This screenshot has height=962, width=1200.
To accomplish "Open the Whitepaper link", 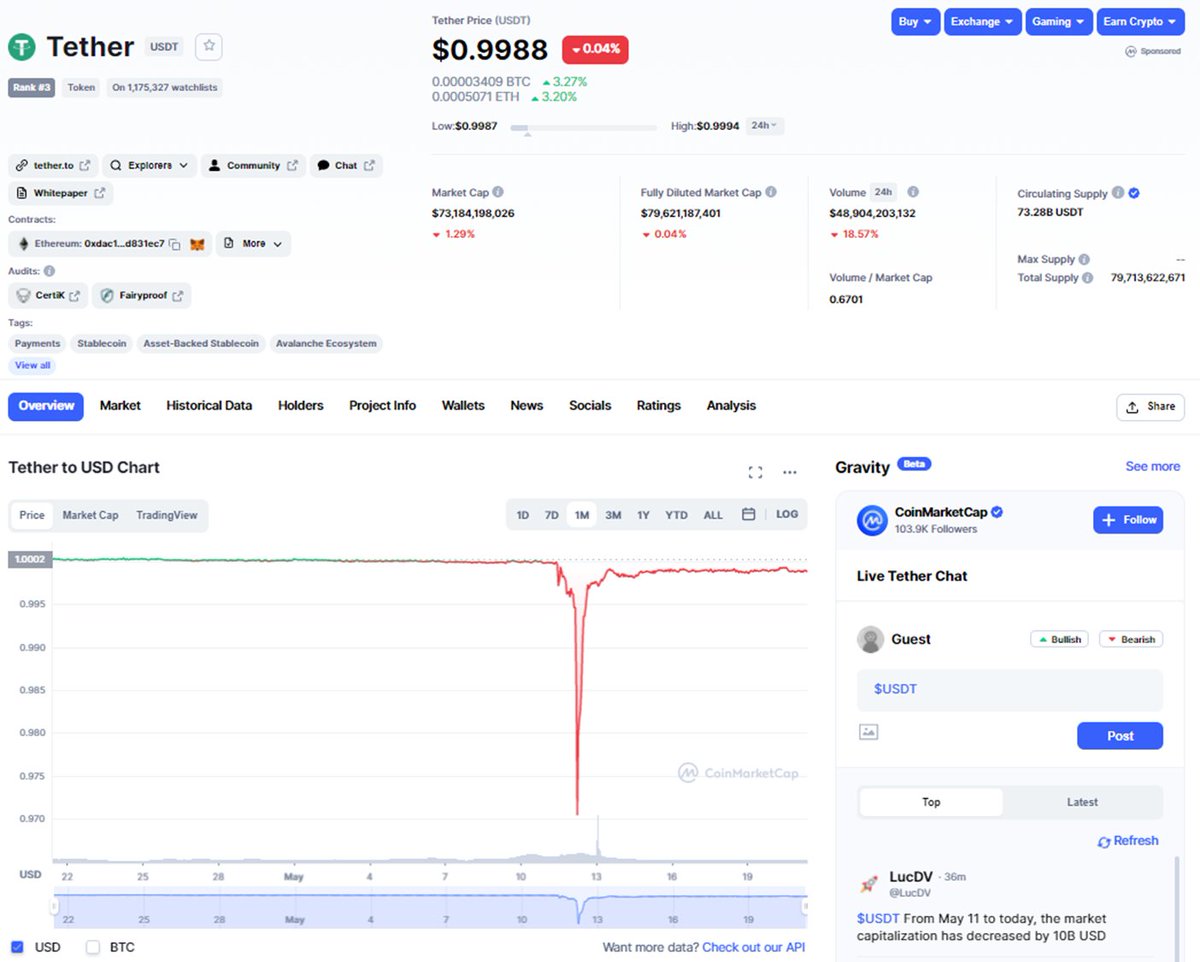I will 61,193.
